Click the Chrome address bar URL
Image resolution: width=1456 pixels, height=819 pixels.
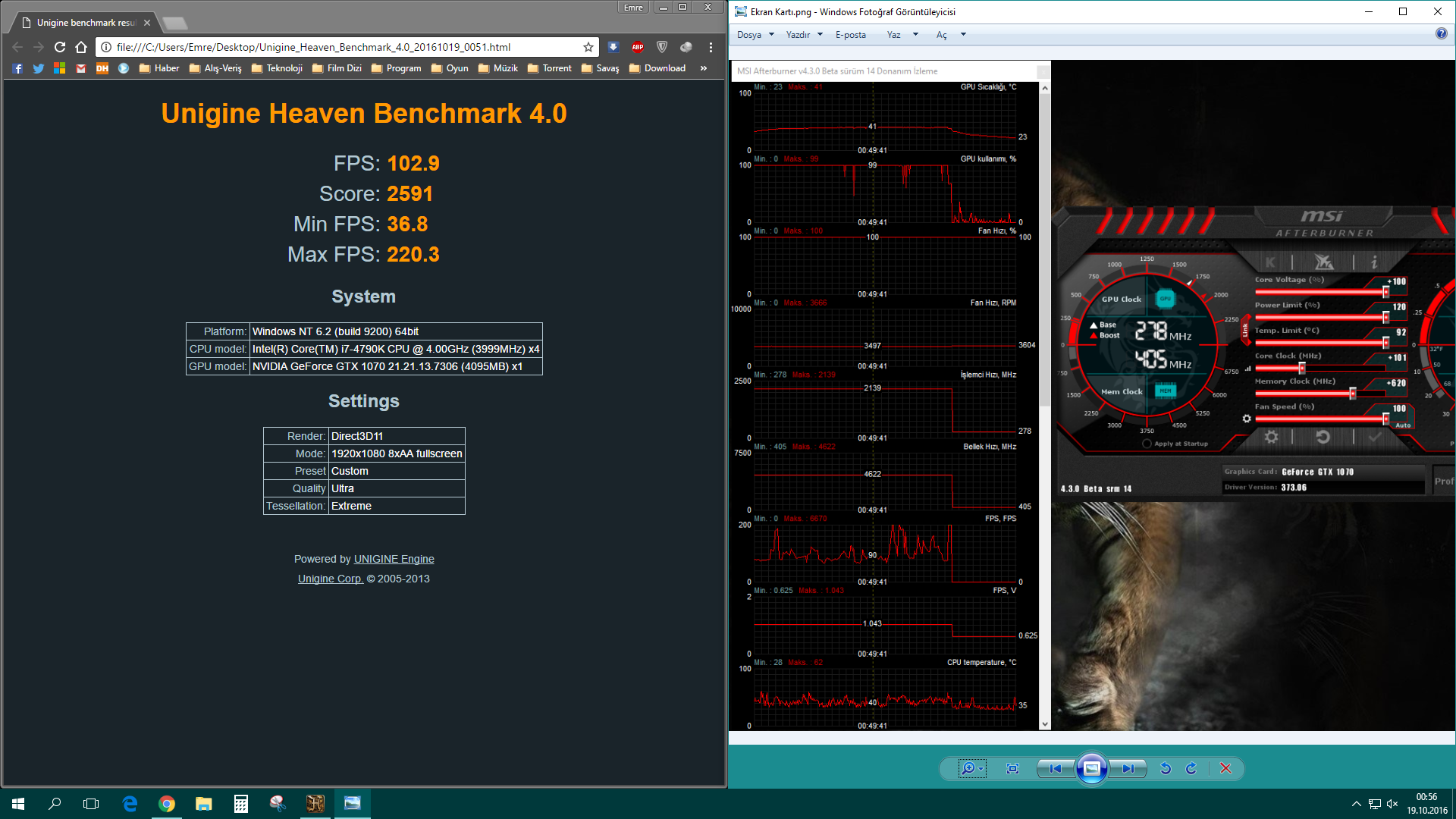313,47
